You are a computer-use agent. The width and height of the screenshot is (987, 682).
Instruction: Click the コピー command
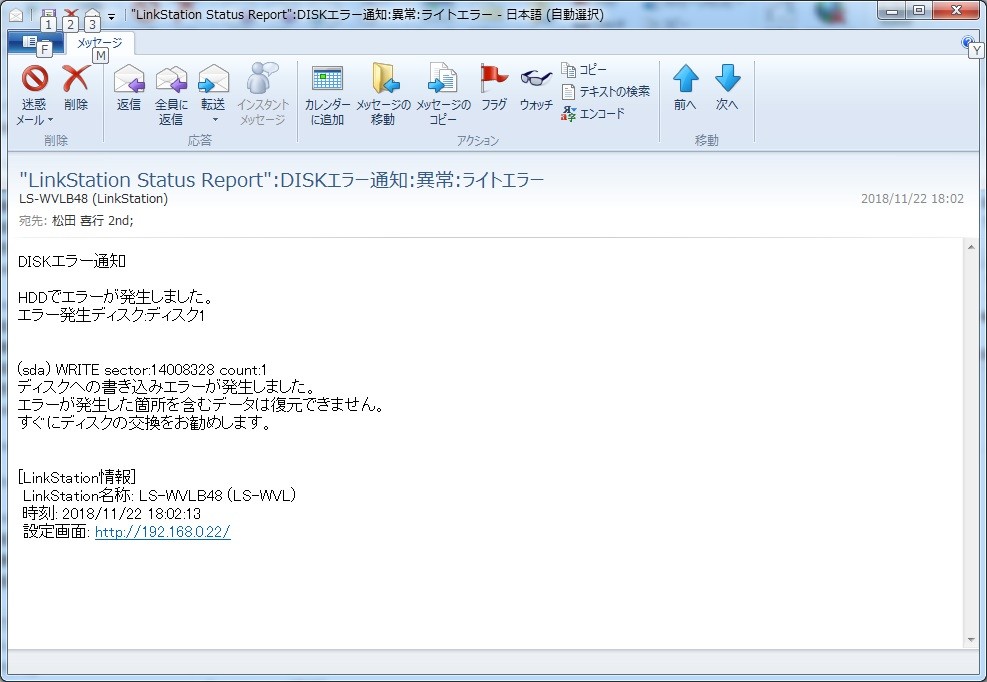[x=584, y=70]
